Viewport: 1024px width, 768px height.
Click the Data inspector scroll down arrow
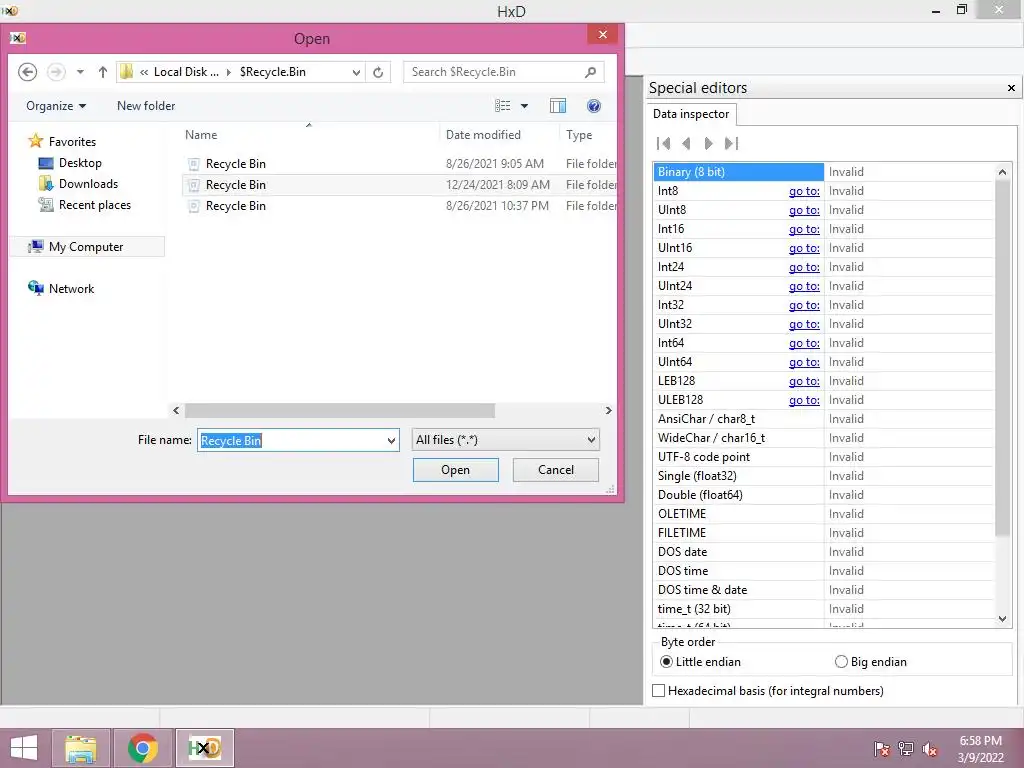[1002, 618]
